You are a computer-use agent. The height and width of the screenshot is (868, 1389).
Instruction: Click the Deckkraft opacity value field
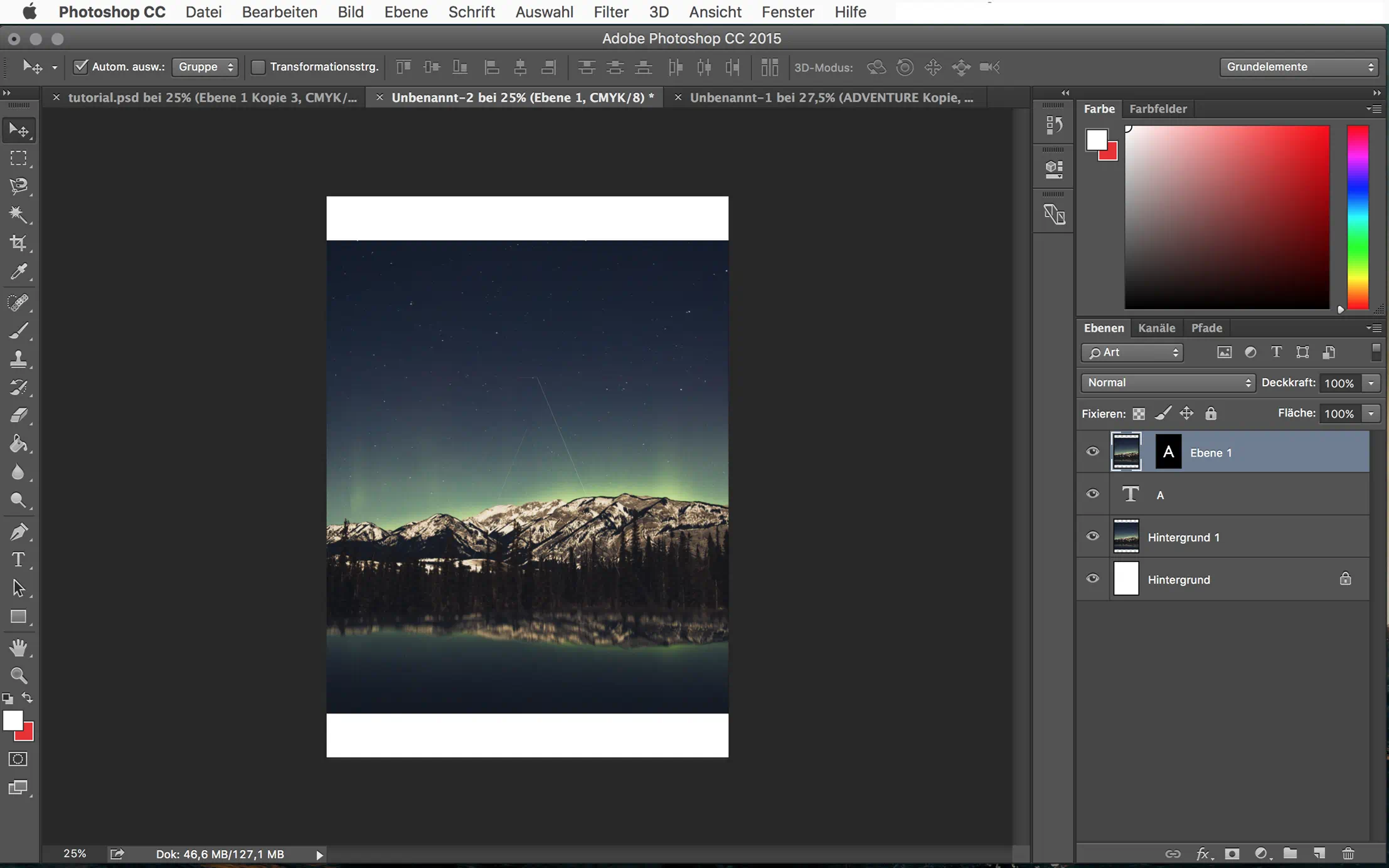pyautogui.click(x=1339, y=383)
